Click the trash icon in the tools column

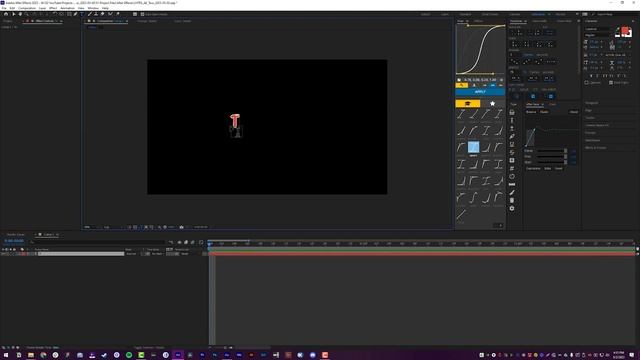pos(512,200)
